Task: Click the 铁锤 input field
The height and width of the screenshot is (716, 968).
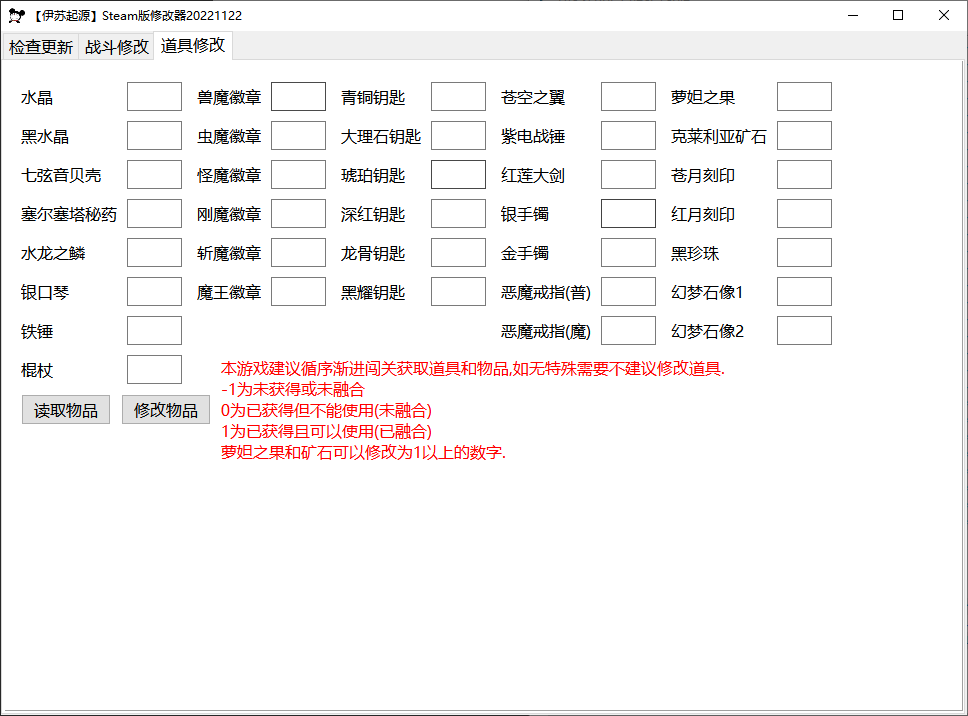Action: pos(154,330)
